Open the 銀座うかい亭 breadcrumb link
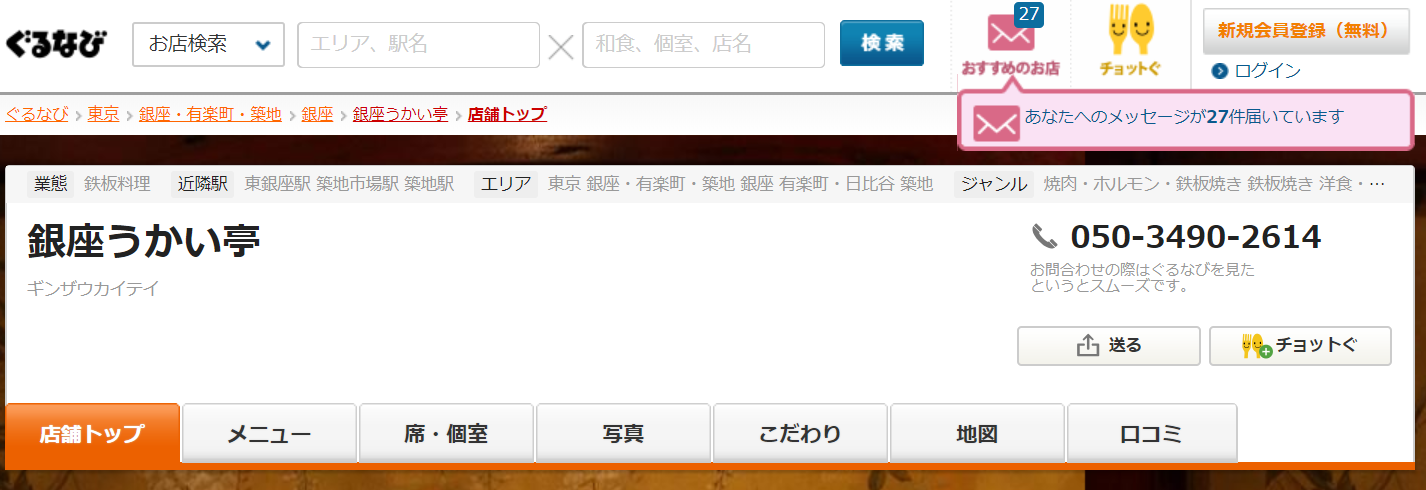This screenshot has height=490, width=1426. point(400,114)
